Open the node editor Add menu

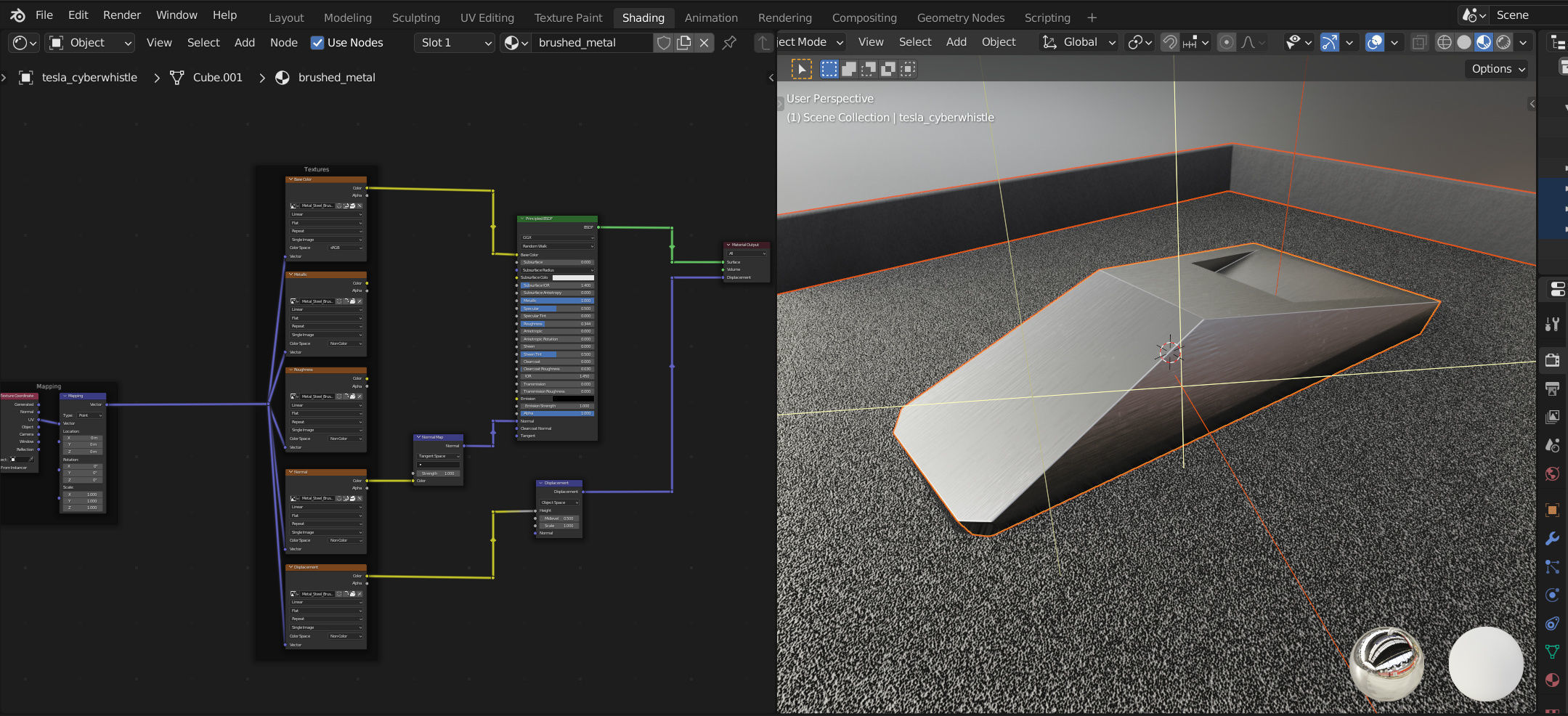click(x=245, y=43)
